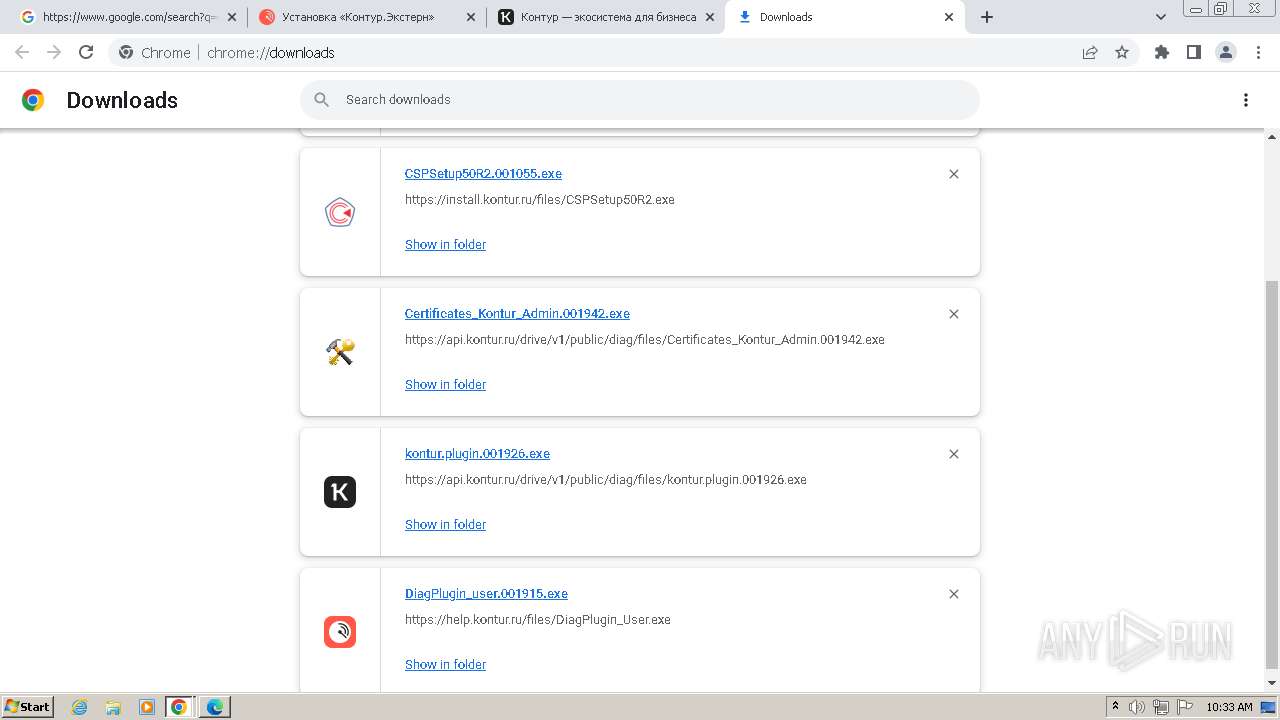The height and width of the screenshot is (720, 1280).
Task: Click the install.kontur.ru CSPSetup source URL
Action: (x=540, y=200)
